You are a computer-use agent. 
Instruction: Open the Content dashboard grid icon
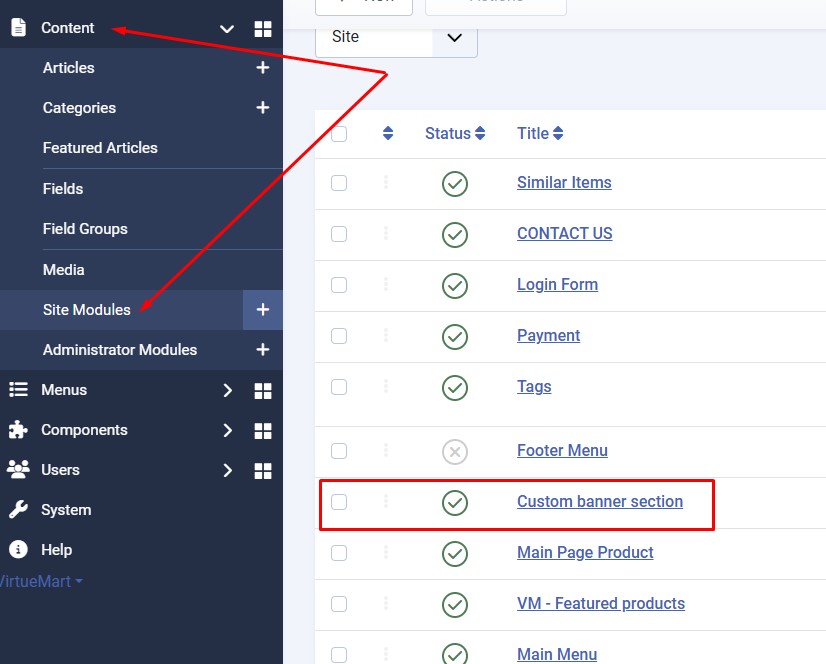(x=263, y=29)
